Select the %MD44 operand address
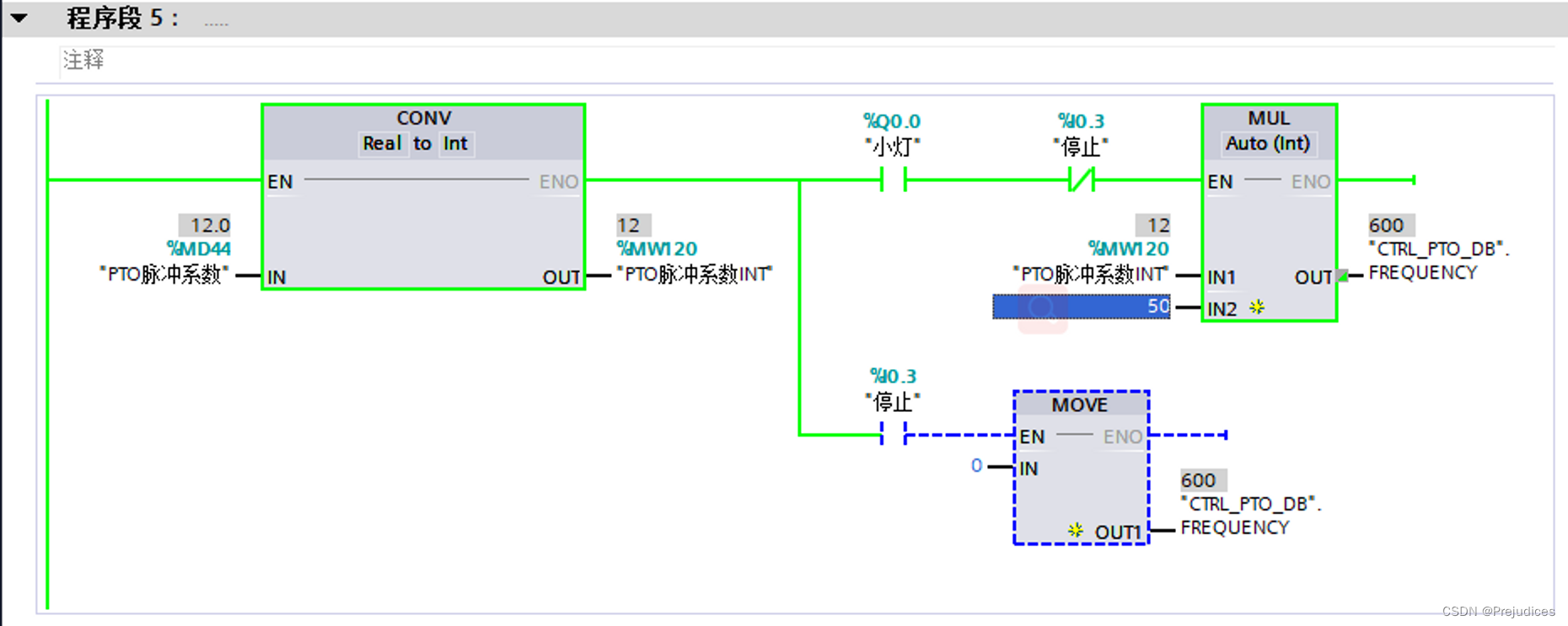 199,249
